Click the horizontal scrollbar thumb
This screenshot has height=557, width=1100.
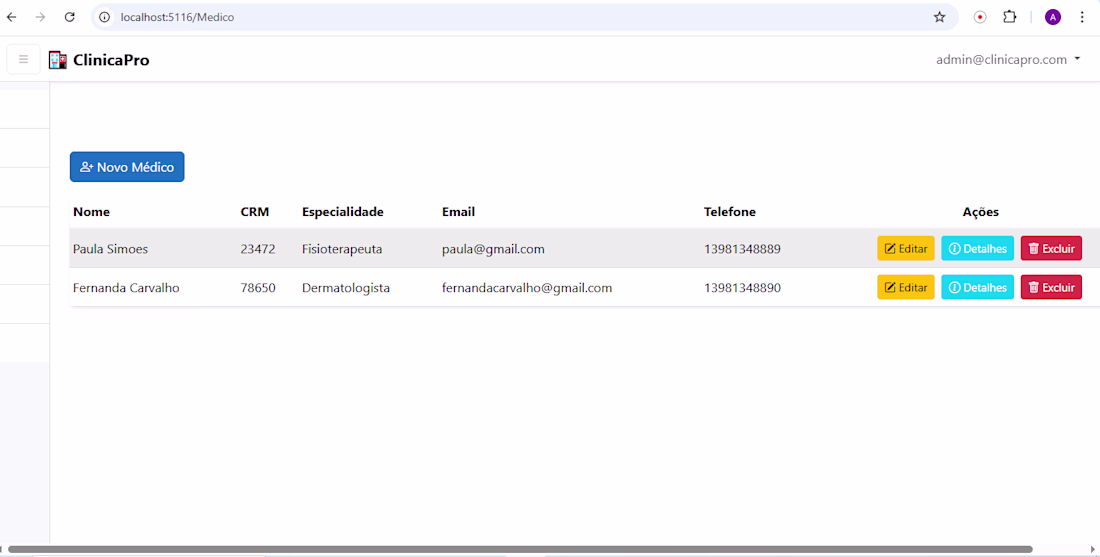(520, 549)
